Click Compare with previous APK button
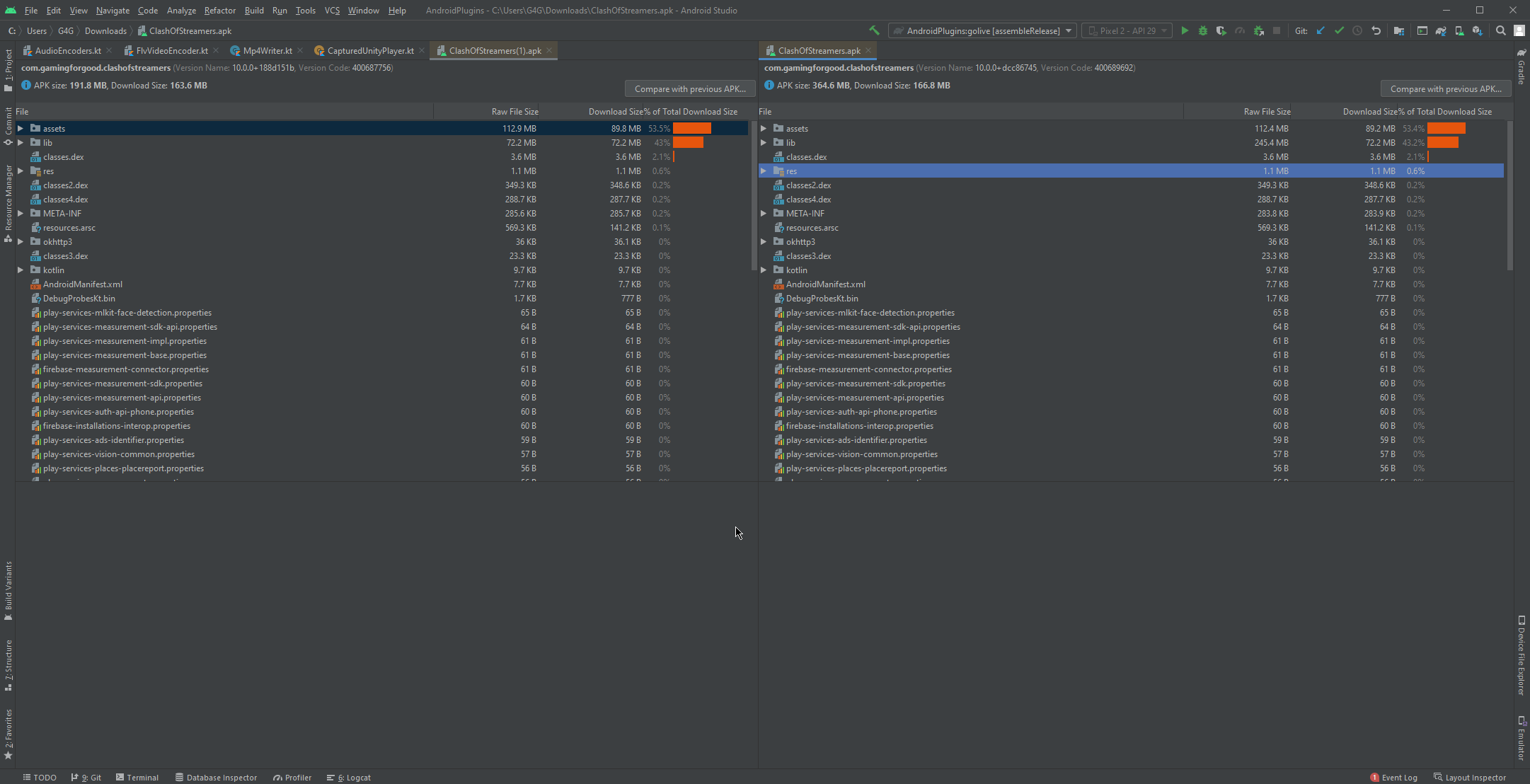Image resolution: width=1530 pixels, height=784 pixels. pos(689,88)
